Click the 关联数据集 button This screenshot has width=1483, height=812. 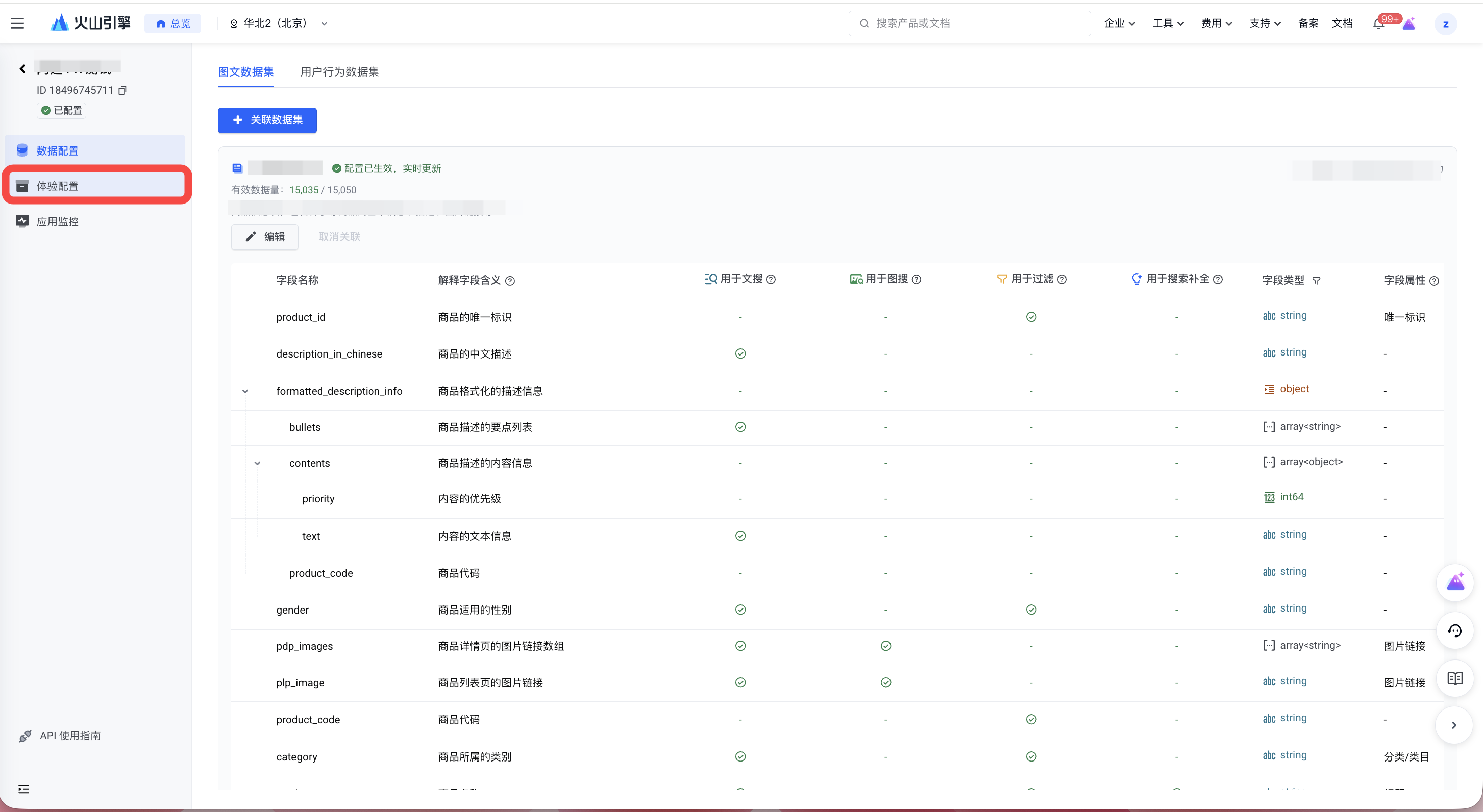267,120
